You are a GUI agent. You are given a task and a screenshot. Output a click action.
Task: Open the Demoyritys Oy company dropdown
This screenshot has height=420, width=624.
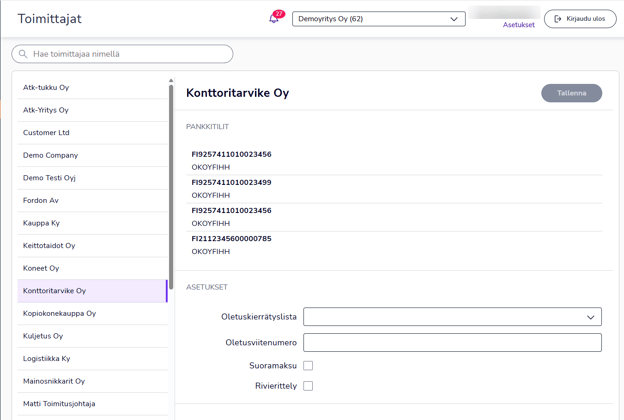378,19
